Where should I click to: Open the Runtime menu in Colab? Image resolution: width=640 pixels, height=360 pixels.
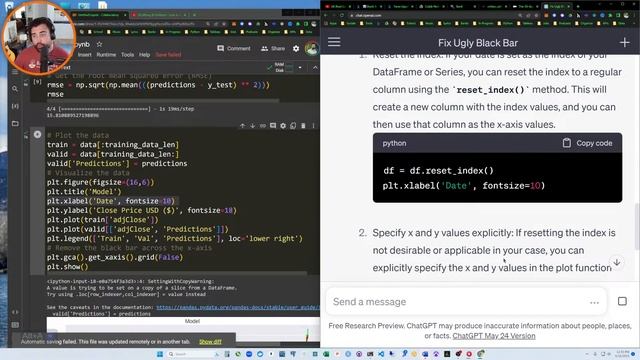(x=106, y=55)
